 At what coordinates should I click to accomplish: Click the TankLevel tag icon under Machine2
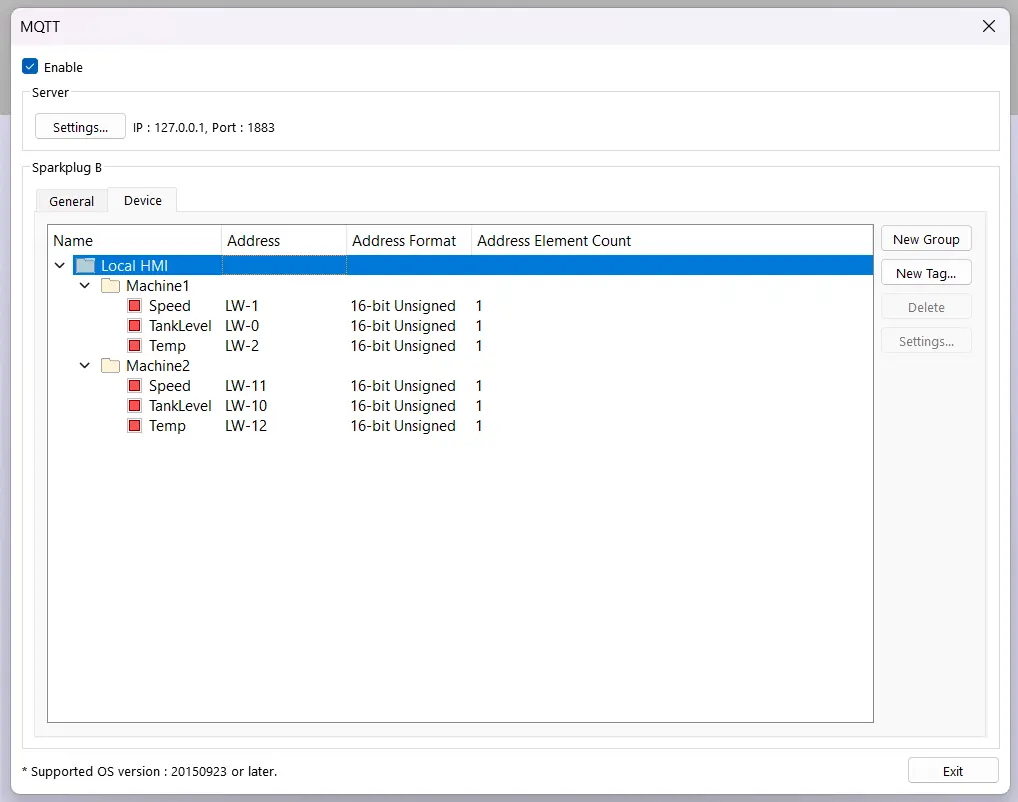pyautogui.click(x=134, y=405)
